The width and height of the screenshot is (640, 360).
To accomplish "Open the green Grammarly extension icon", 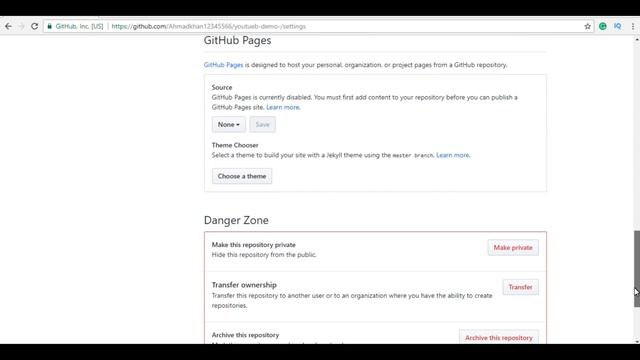I will (x=602, y=26).
